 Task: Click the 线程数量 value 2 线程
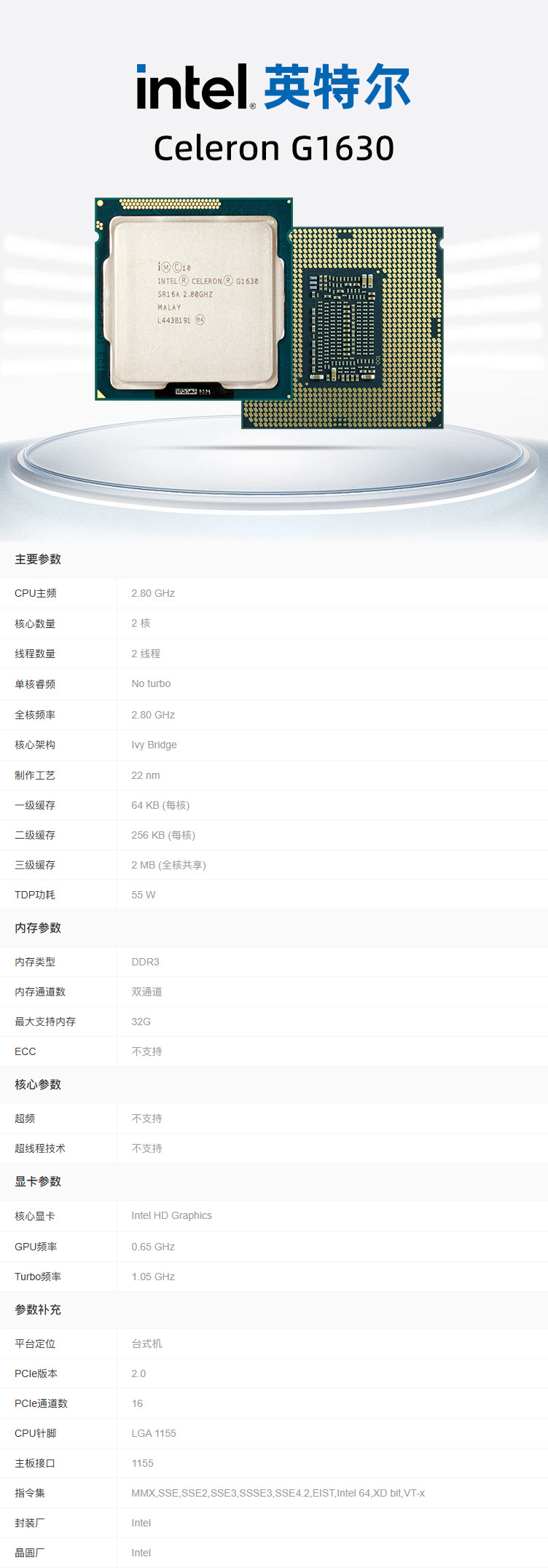point(146,654)
